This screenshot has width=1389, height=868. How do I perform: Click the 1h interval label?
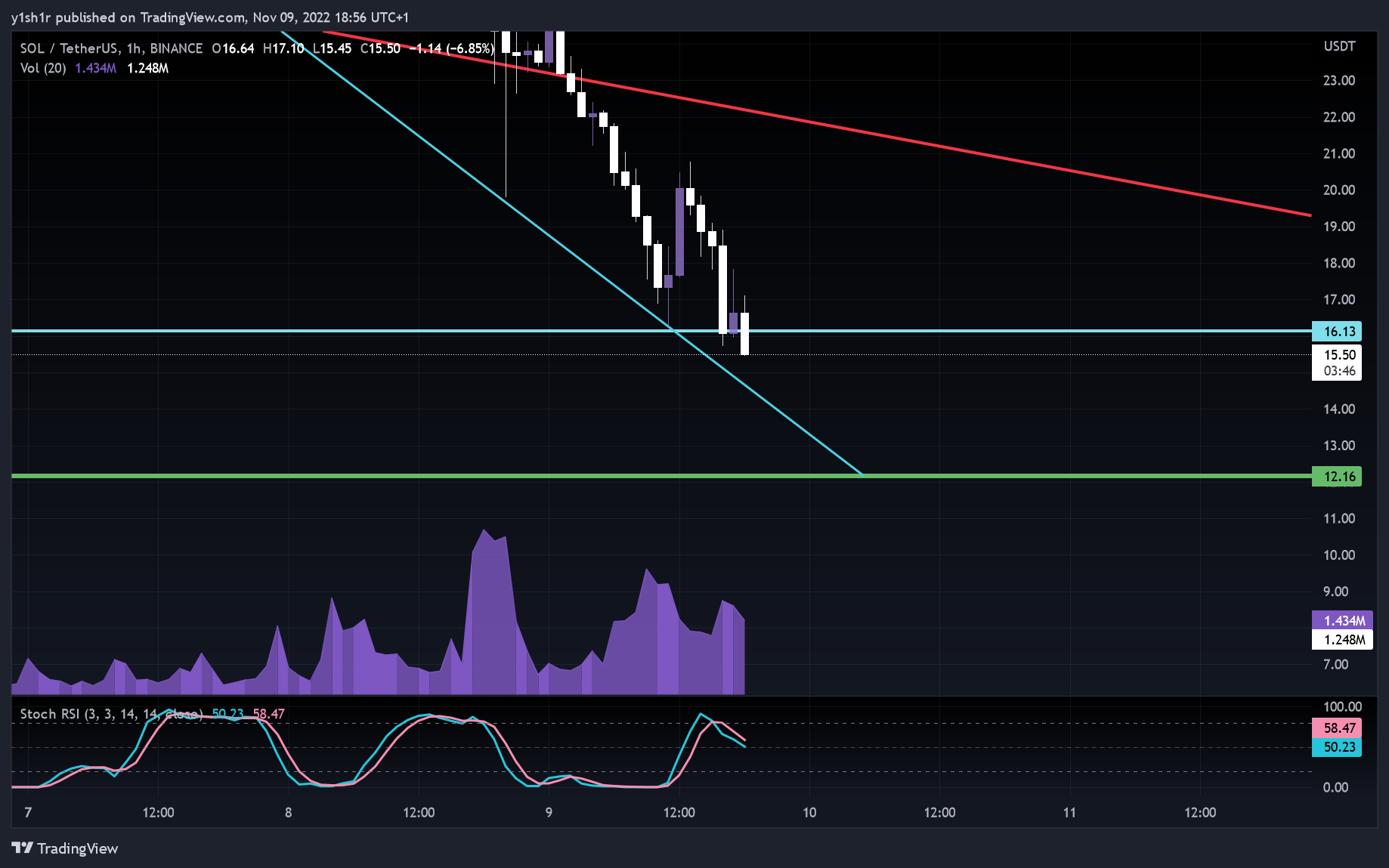click(x=134, y=48)
